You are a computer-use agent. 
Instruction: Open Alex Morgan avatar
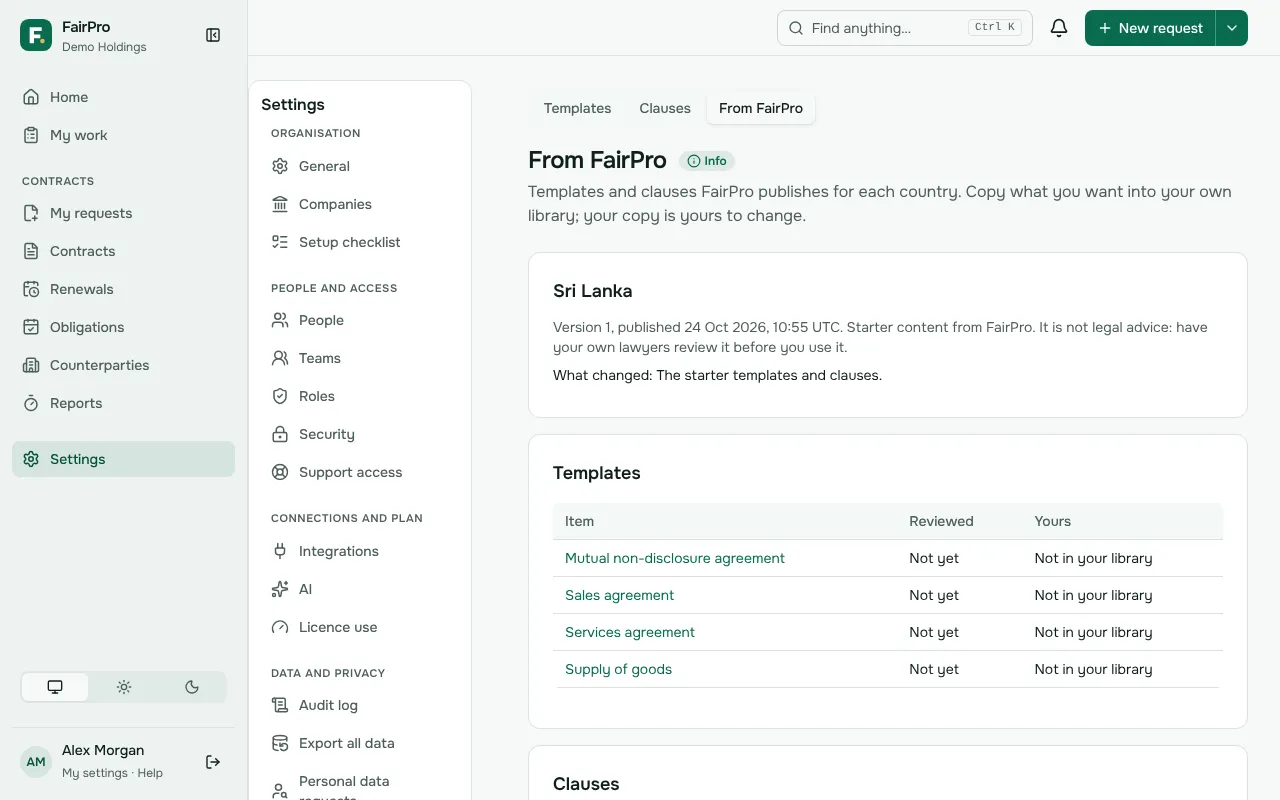tap(36, 762)
